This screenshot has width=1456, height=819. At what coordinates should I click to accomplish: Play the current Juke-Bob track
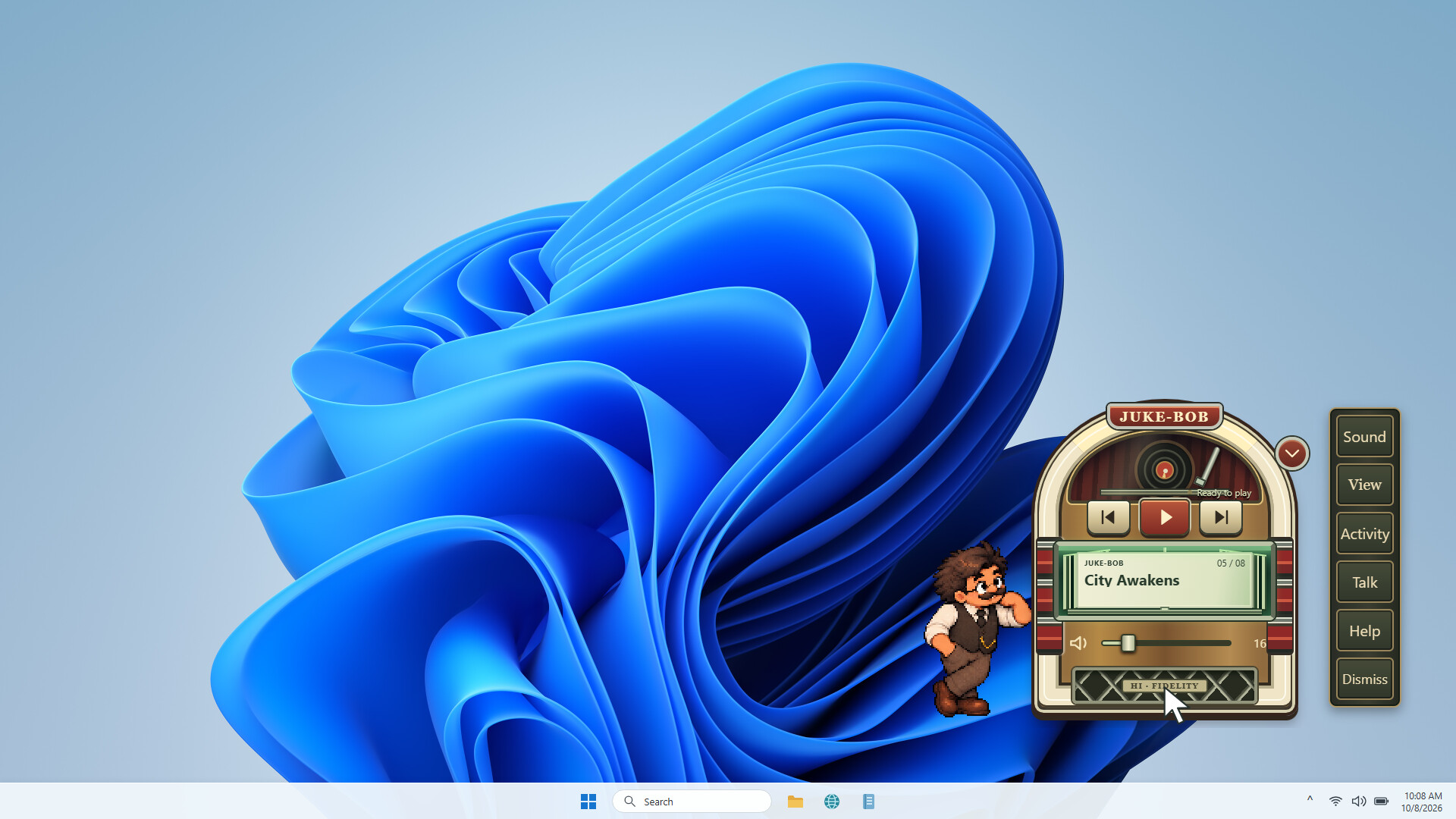click(1165, 517)
